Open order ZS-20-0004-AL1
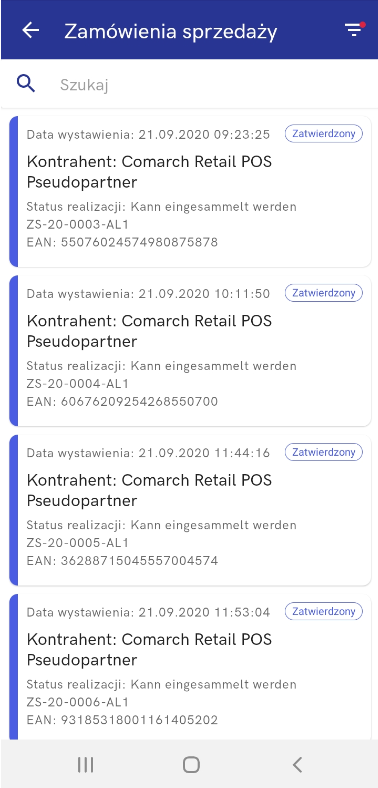Screen dimensions: 378x788 (190, 351)
